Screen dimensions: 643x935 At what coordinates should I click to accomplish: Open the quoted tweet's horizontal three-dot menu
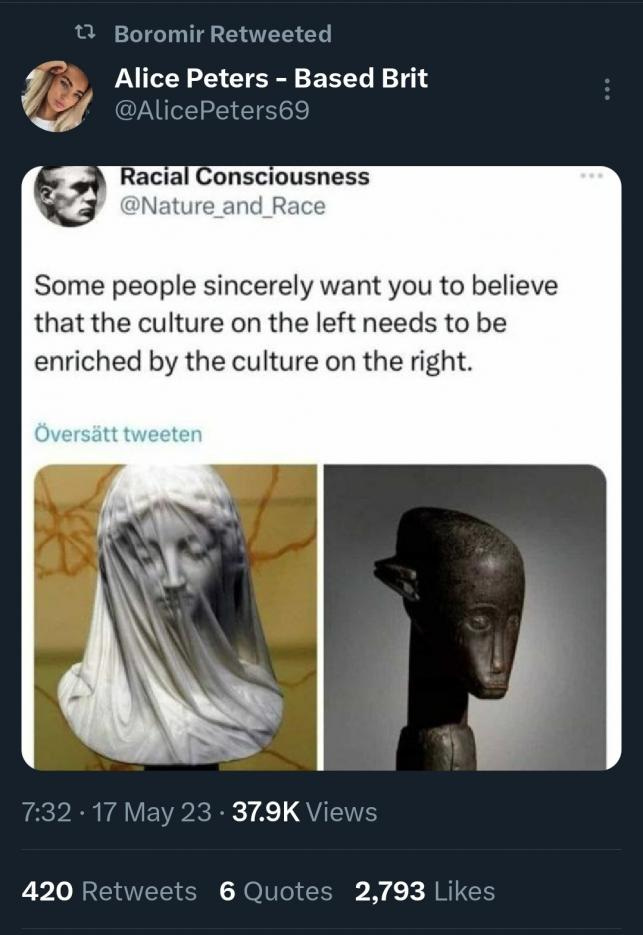pos(592,176)
